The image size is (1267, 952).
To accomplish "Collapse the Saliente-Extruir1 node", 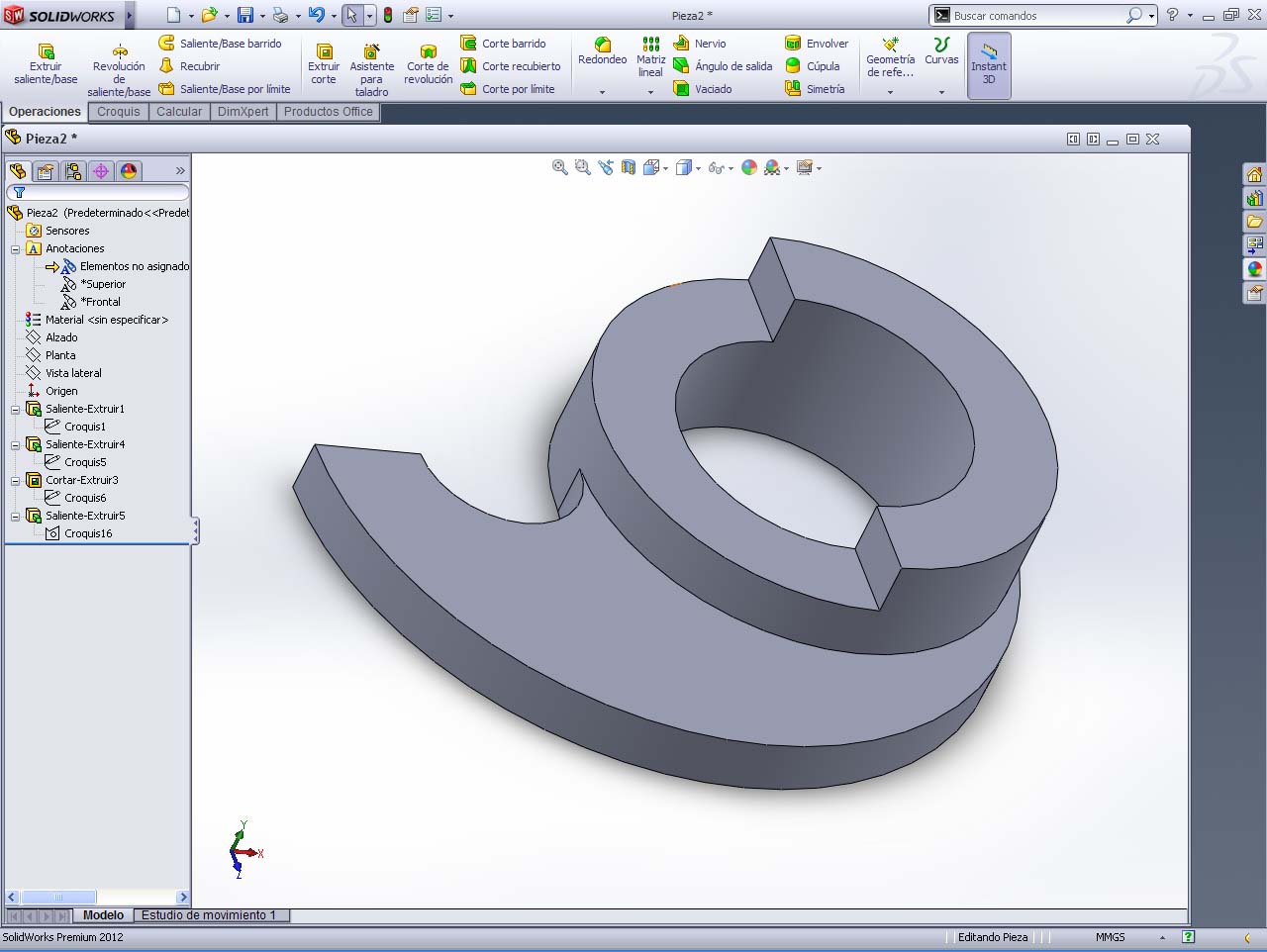I will coord(16,410).
